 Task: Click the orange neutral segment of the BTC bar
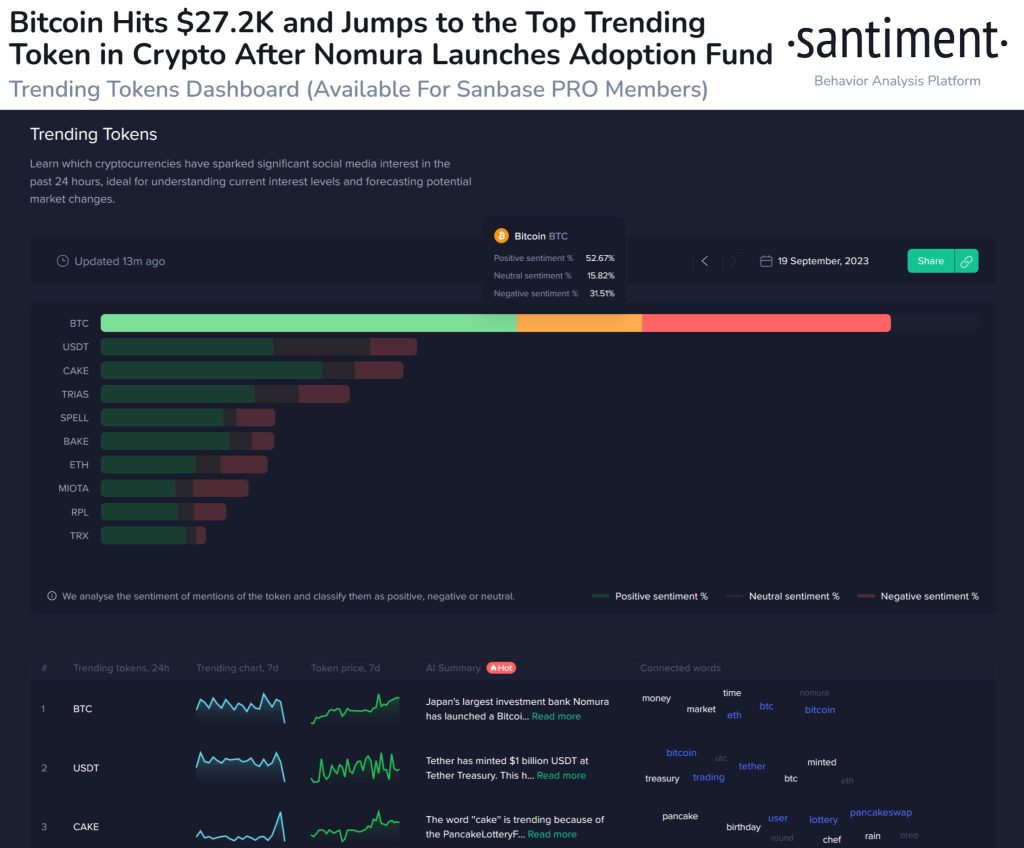[x=579, y=323]
